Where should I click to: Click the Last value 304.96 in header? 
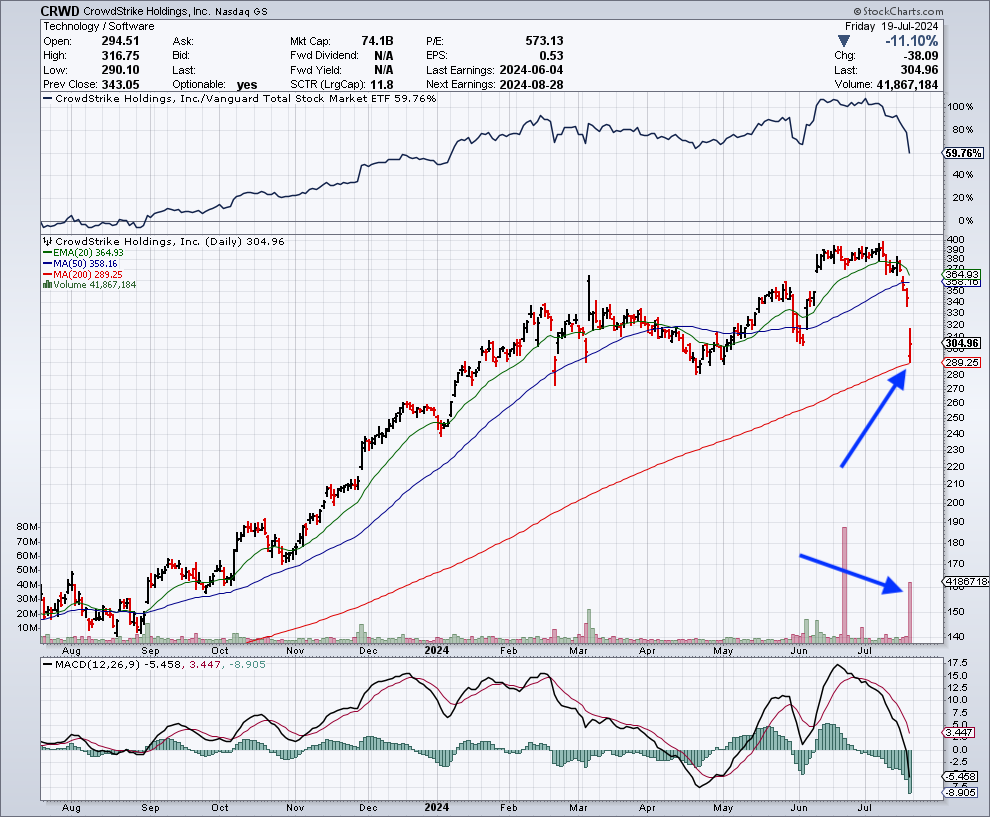click(919, 70)
